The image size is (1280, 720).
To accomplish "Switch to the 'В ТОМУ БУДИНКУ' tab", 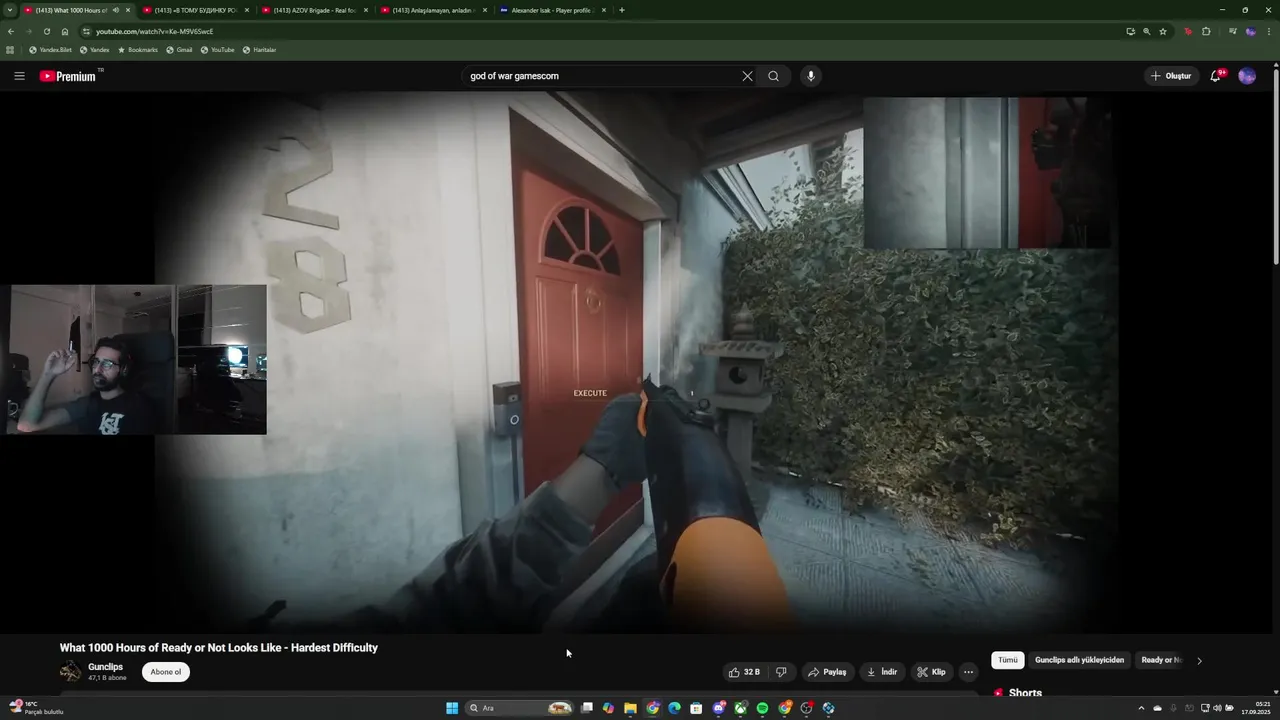I will 195,10.
